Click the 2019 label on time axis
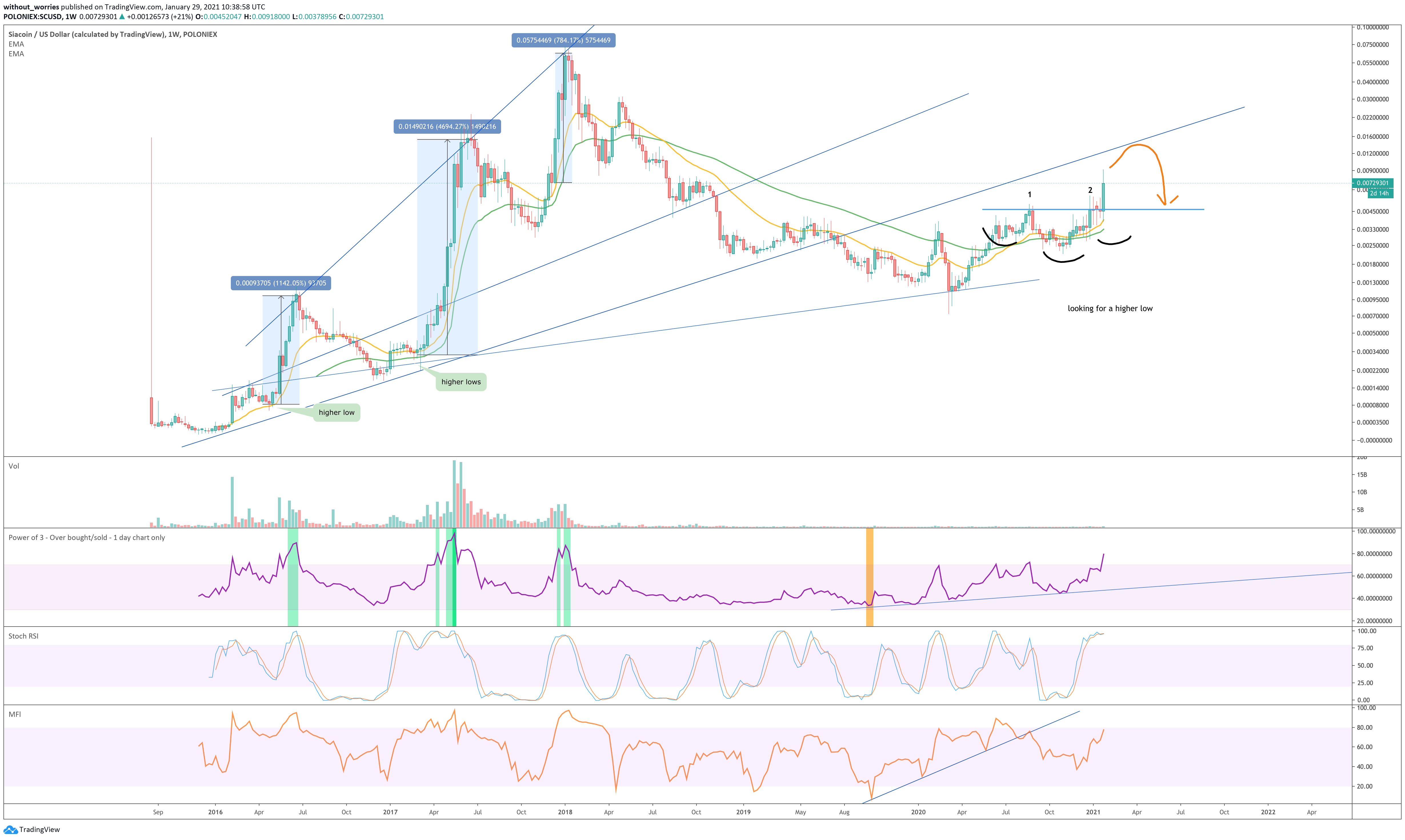Image resolution: width=1405 pixels, height=840 pixels. [743, 812]
